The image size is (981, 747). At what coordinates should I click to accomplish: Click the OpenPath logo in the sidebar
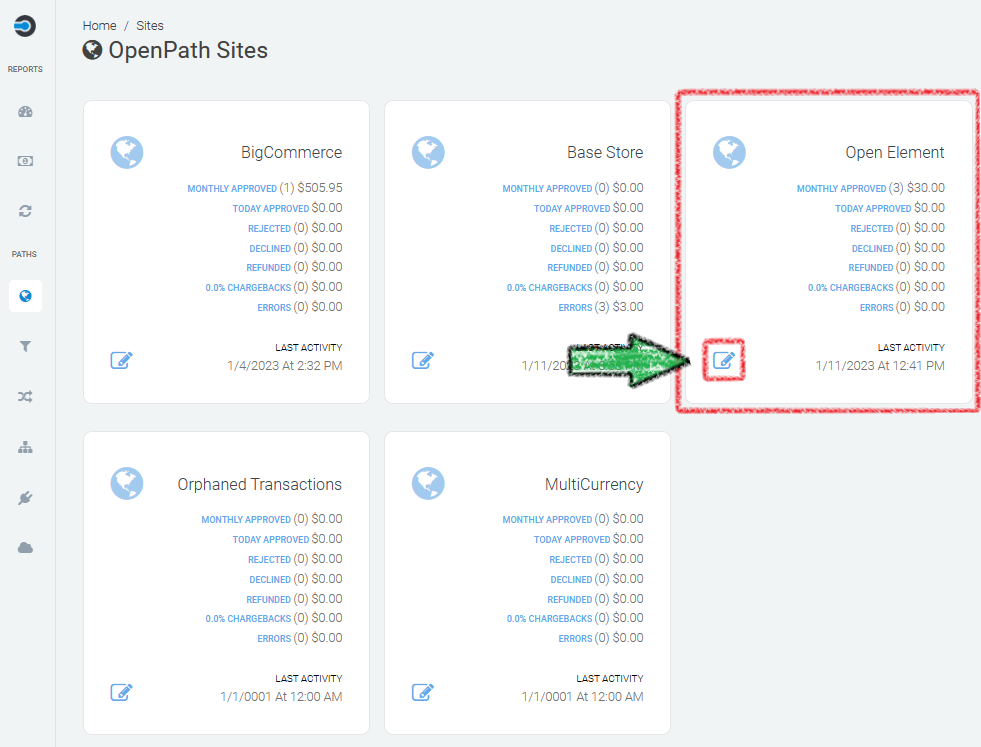tap(25, 27)
